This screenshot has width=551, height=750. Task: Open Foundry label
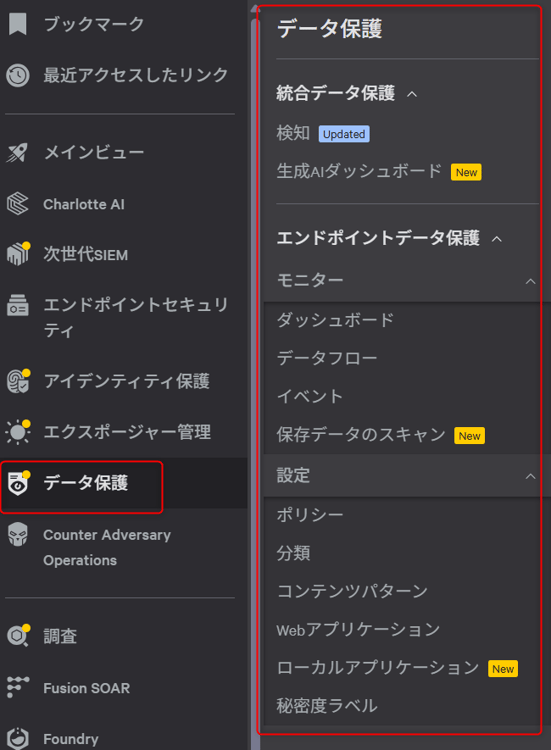tap(71, 739)
